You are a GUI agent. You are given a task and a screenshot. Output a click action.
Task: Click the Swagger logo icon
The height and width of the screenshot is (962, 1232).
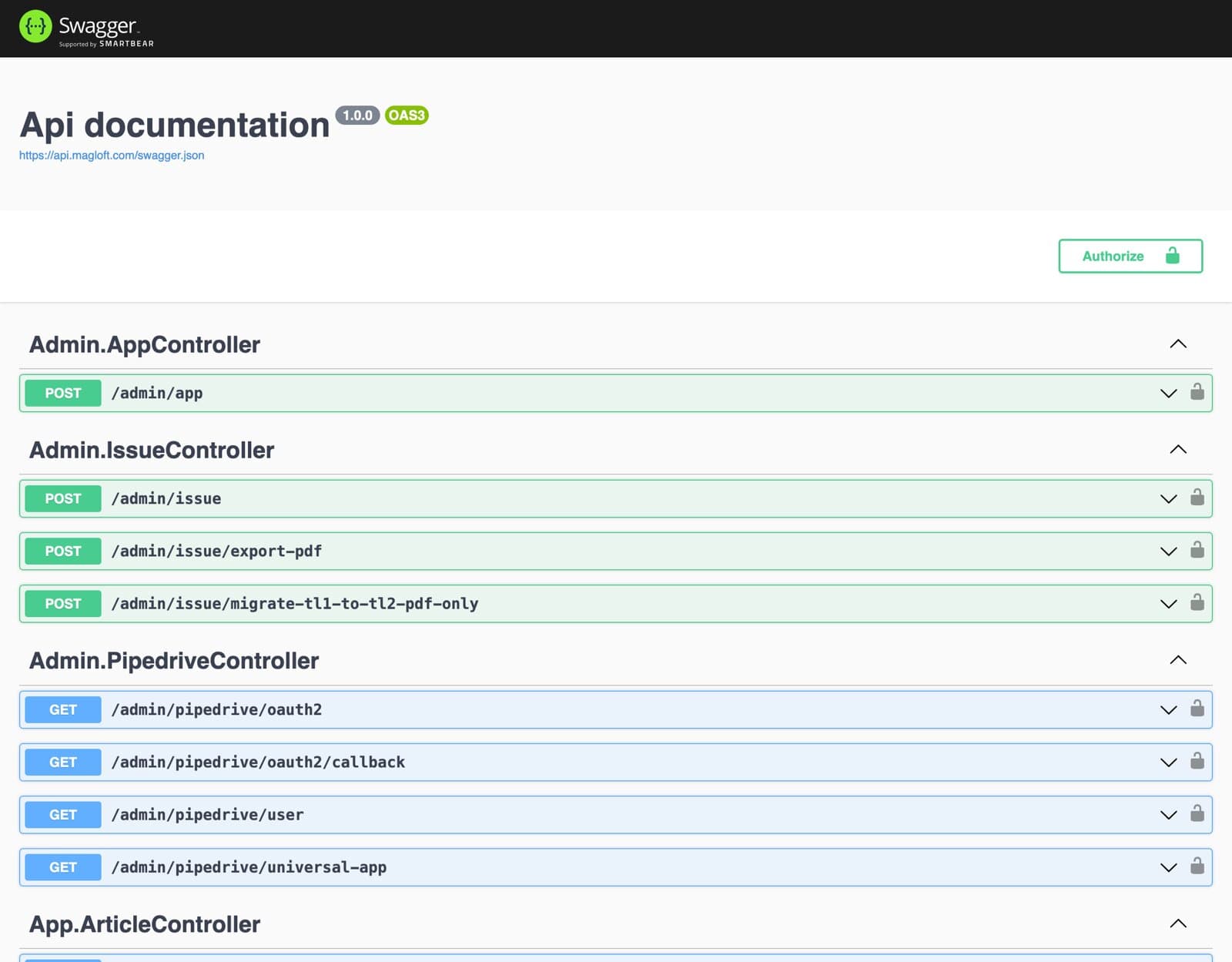coord(35,26)
